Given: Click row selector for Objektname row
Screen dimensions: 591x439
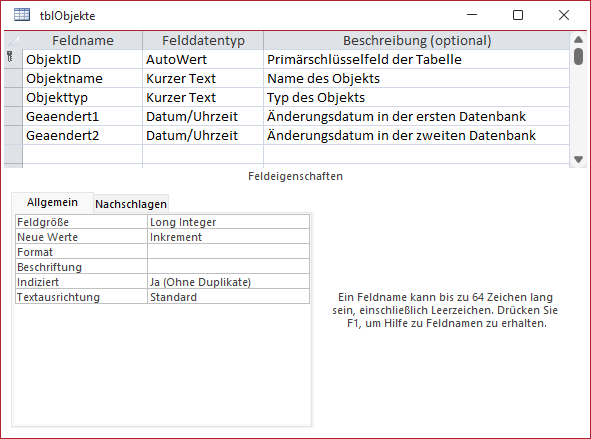Looking at the screenshot, I should click(x=13, y=78).
